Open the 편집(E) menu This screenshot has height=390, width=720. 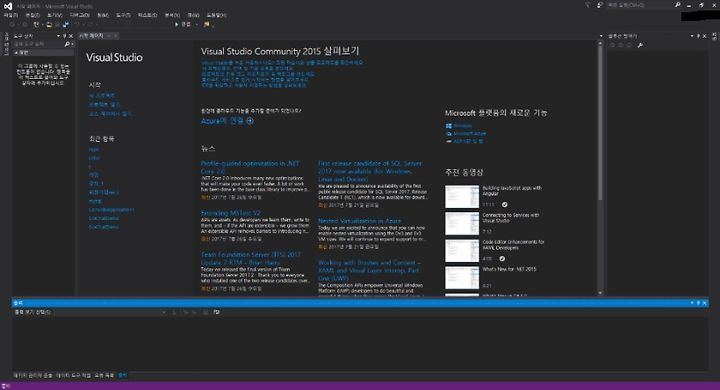tap(32, 15)
